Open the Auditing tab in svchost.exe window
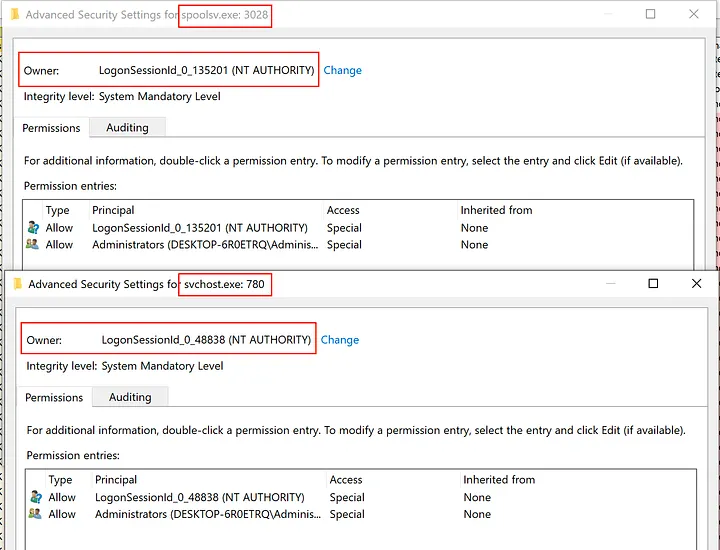This screenshot has width=720, height=550. [x=130, y=397]
